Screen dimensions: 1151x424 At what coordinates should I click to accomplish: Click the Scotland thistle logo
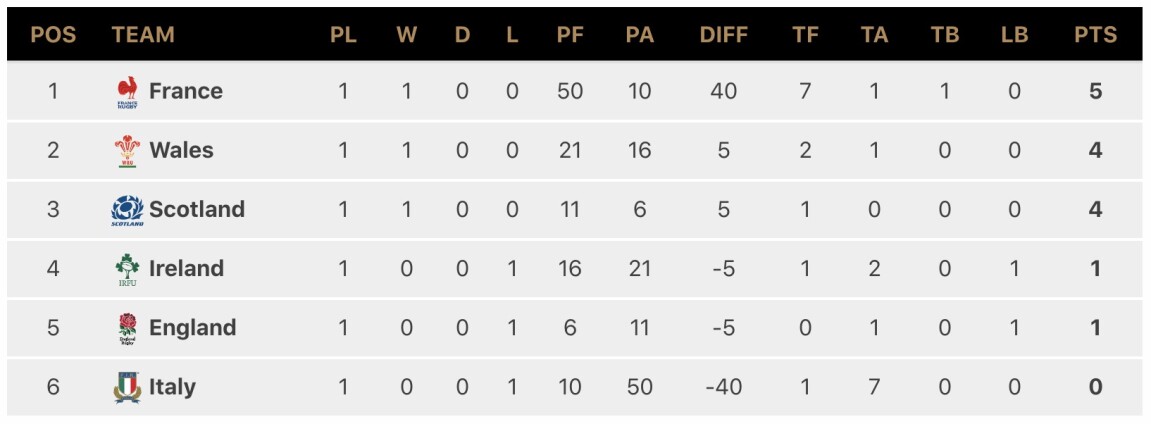click(x=128, y=211)
